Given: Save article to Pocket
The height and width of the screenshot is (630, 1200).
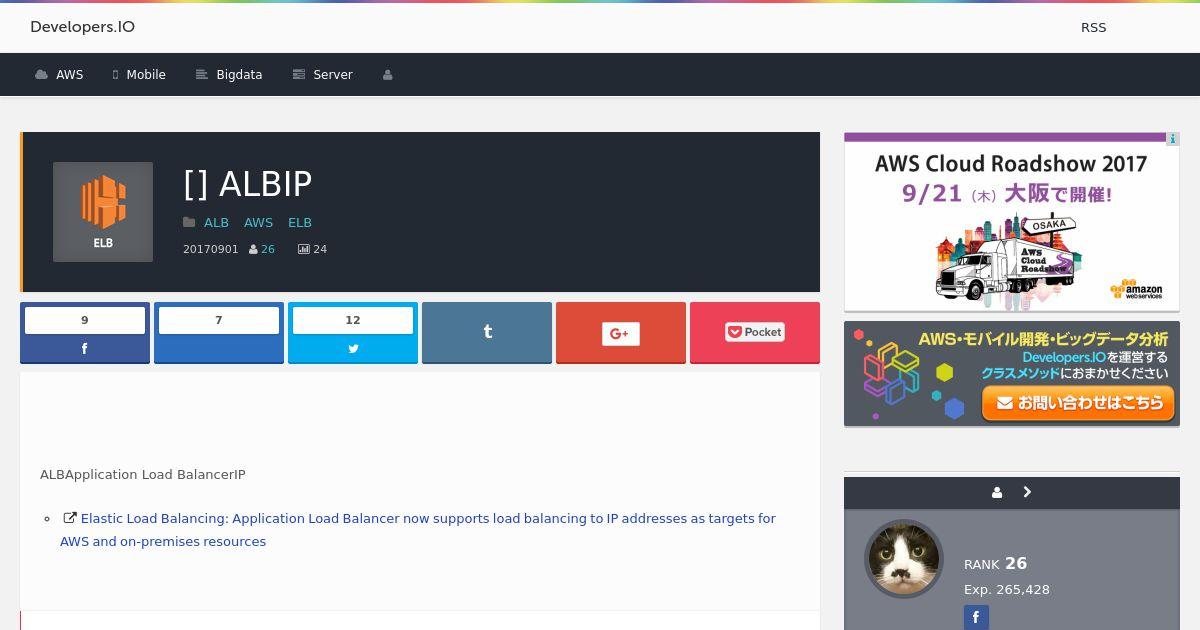Looking at the screenshot, I should (755, 332).
